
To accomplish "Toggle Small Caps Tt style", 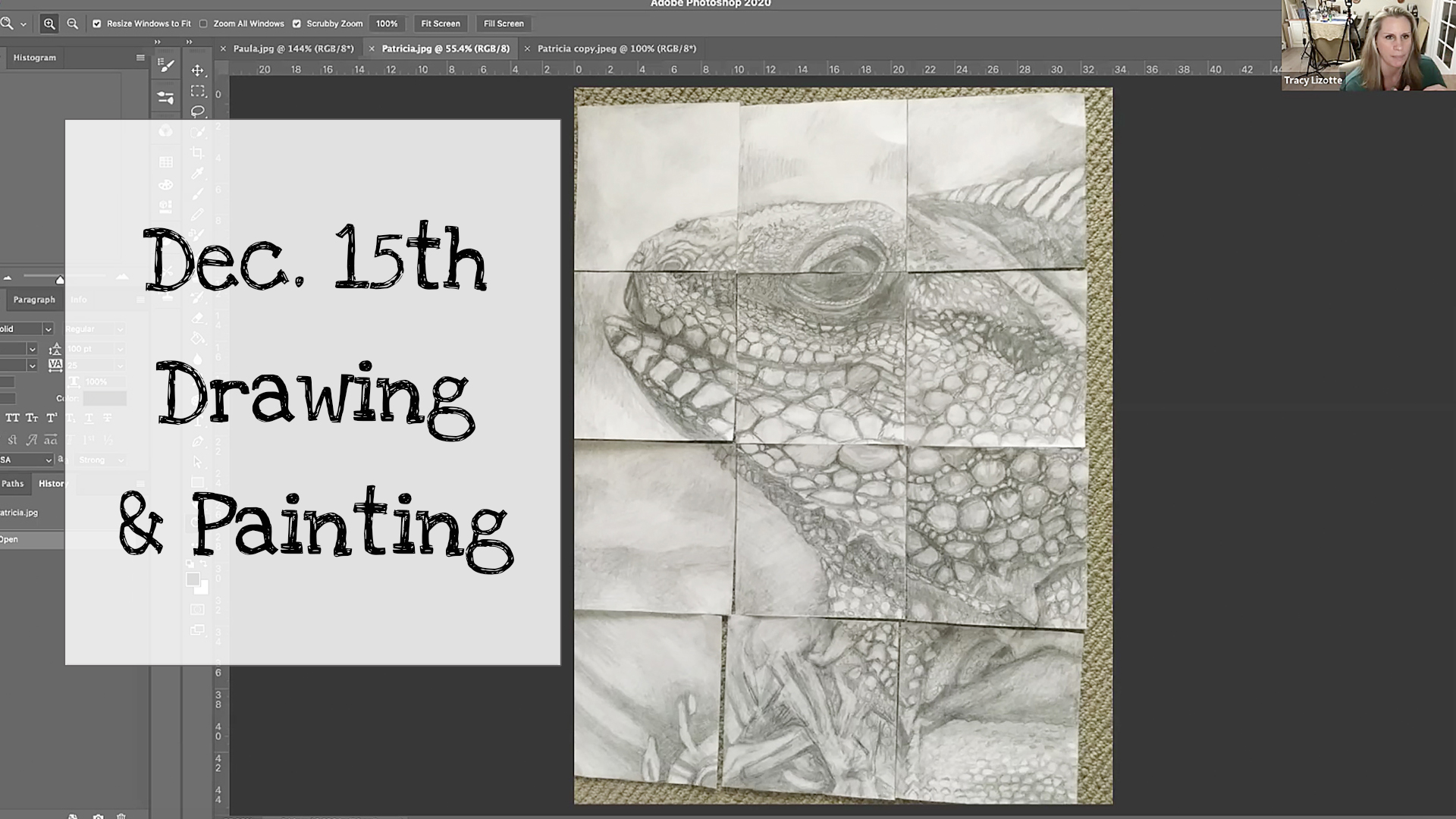I will coord(32,418).
